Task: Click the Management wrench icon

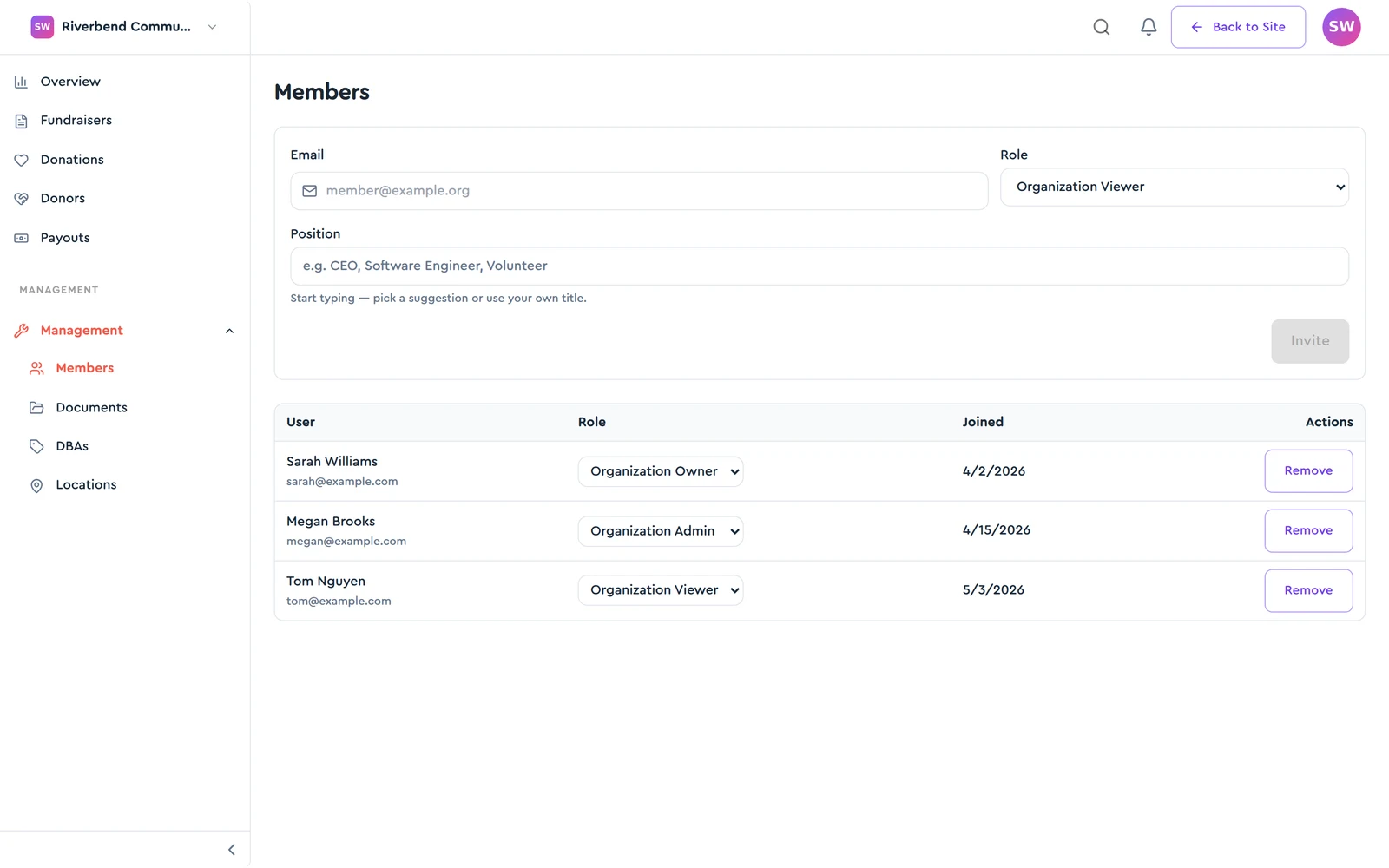Action: click(22, 331)
